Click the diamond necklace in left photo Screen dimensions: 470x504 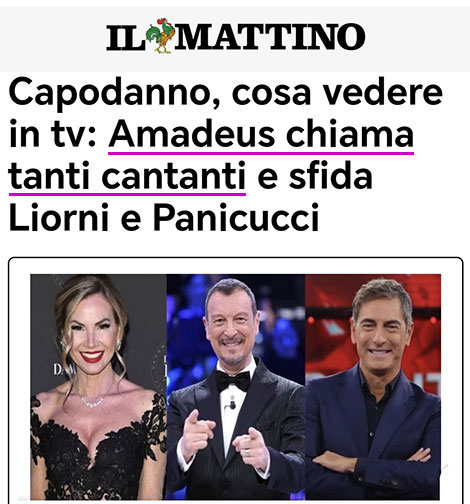tap(93, 402)
